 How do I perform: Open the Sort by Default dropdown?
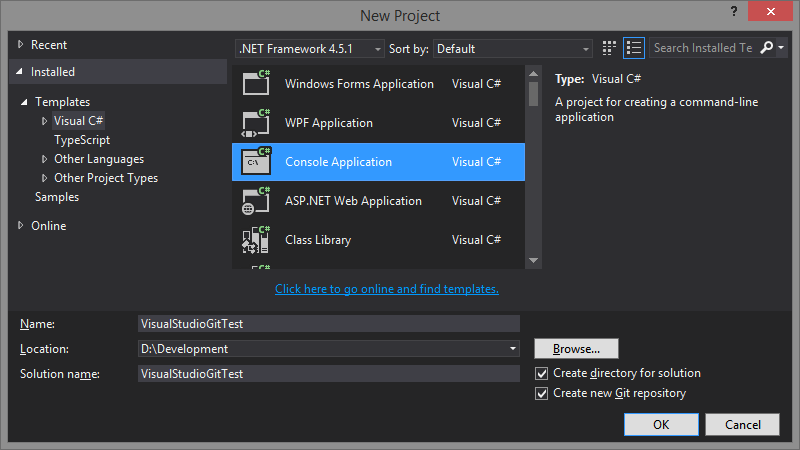pos(513,49)
